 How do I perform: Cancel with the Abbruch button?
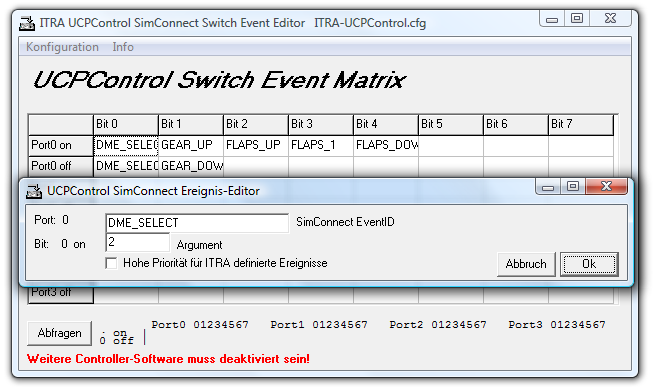coord(526,264)
